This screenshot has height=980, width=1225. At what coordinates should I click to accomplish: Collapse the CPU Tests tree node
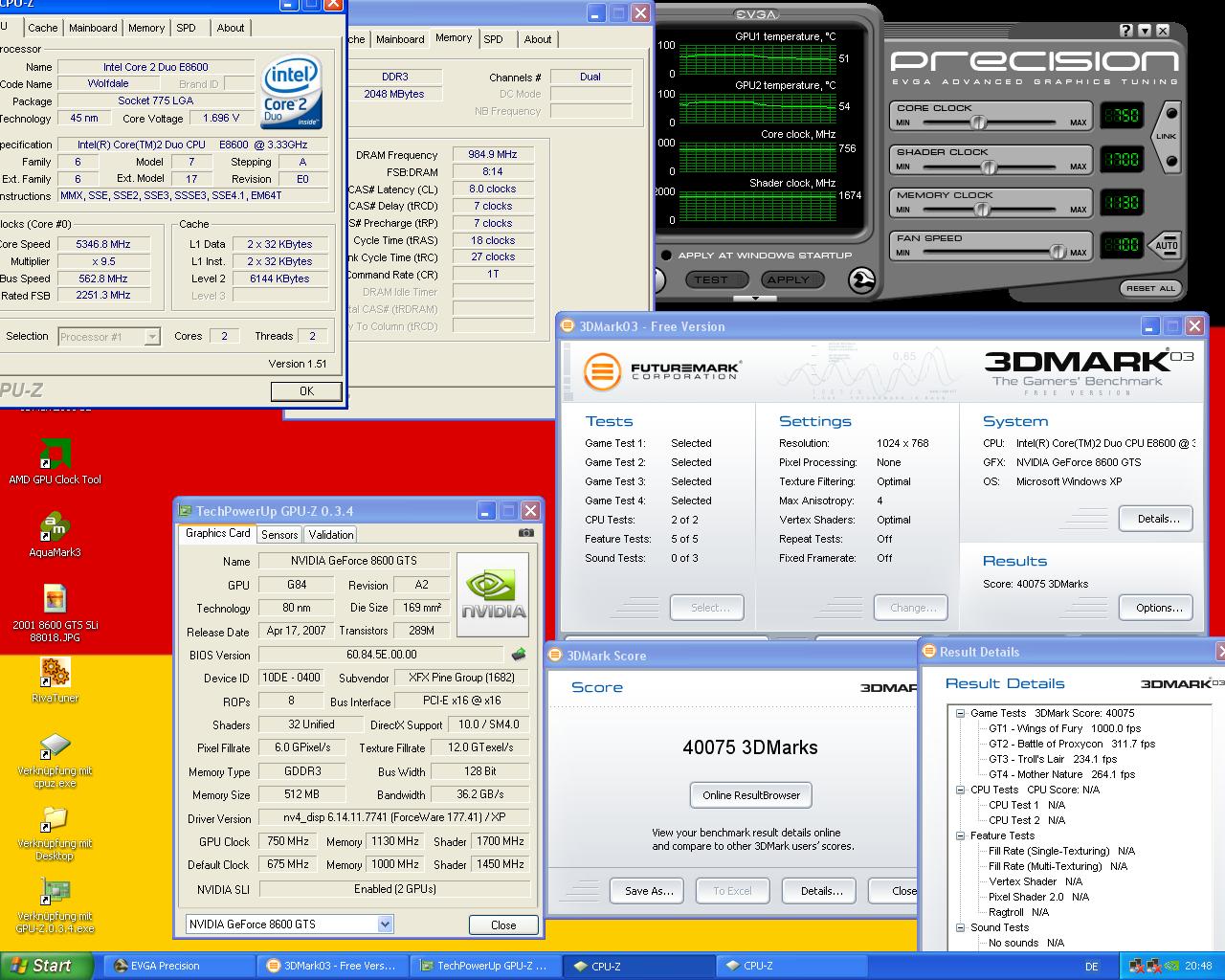(961, 790)
